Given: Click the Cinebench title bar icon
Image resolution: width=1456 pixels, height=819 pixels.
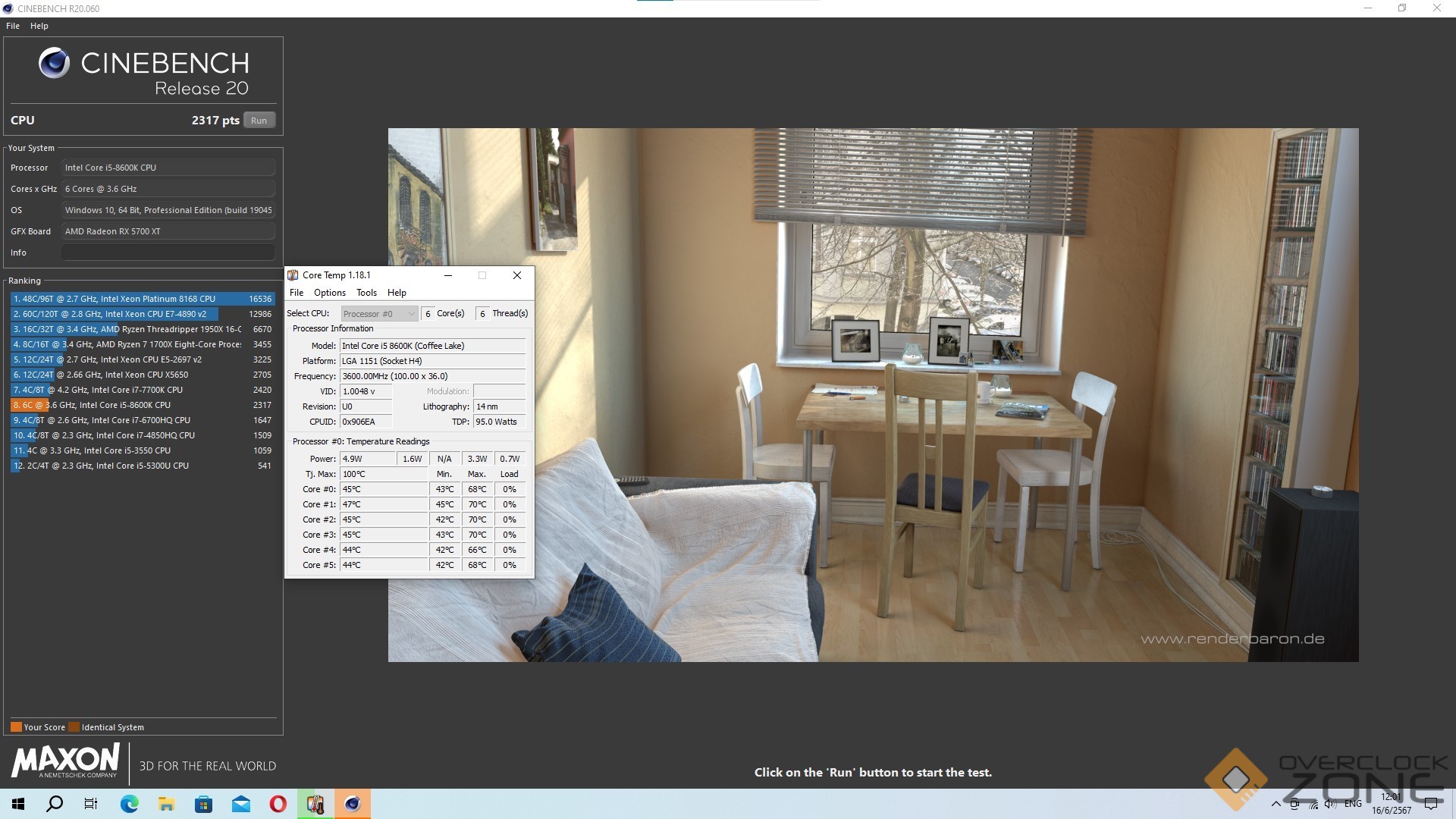Looking at the screenshot, I should click(x=8, y=8).
